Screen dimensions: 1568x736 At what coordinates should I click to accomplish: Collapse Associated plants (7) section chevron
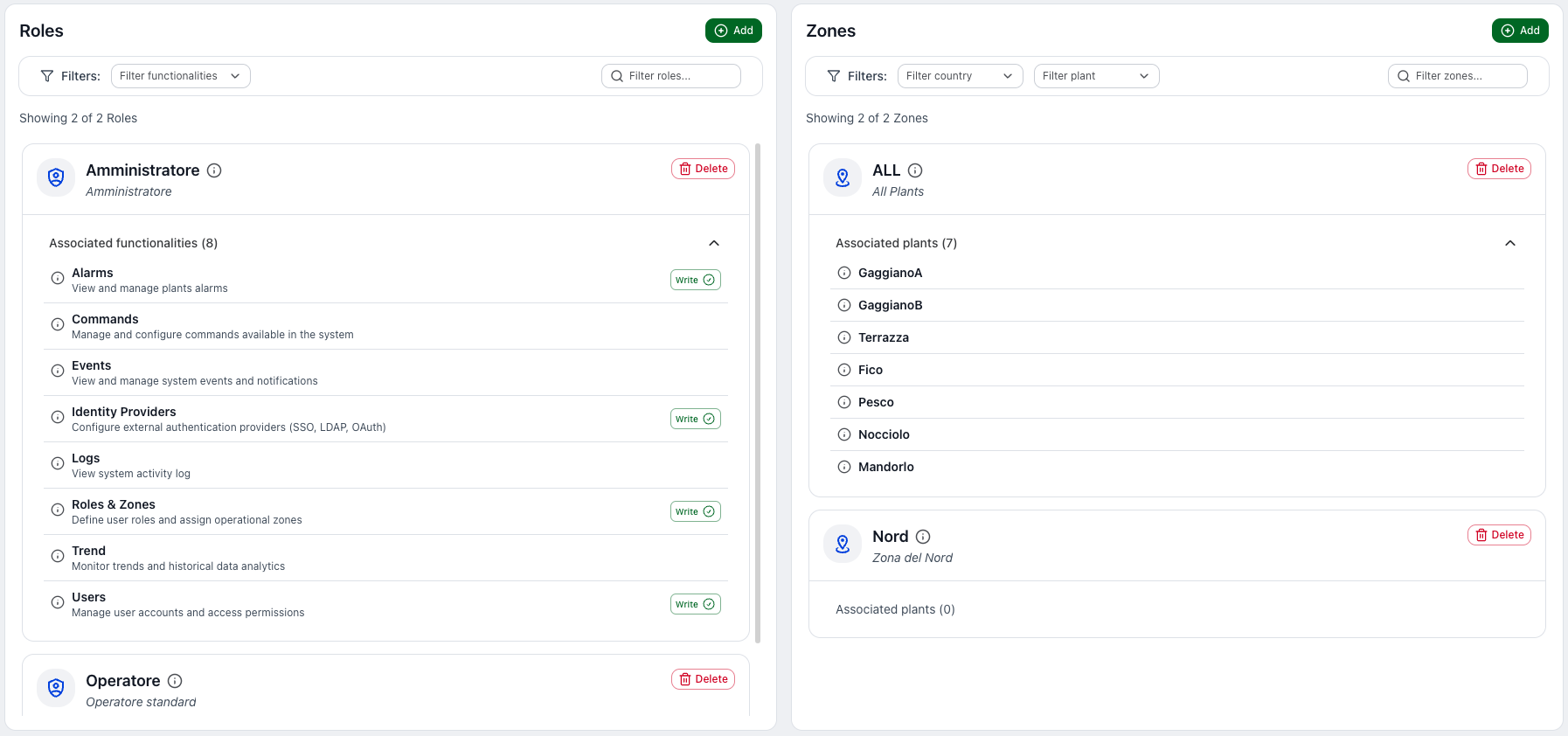(x=1510, y=243)
